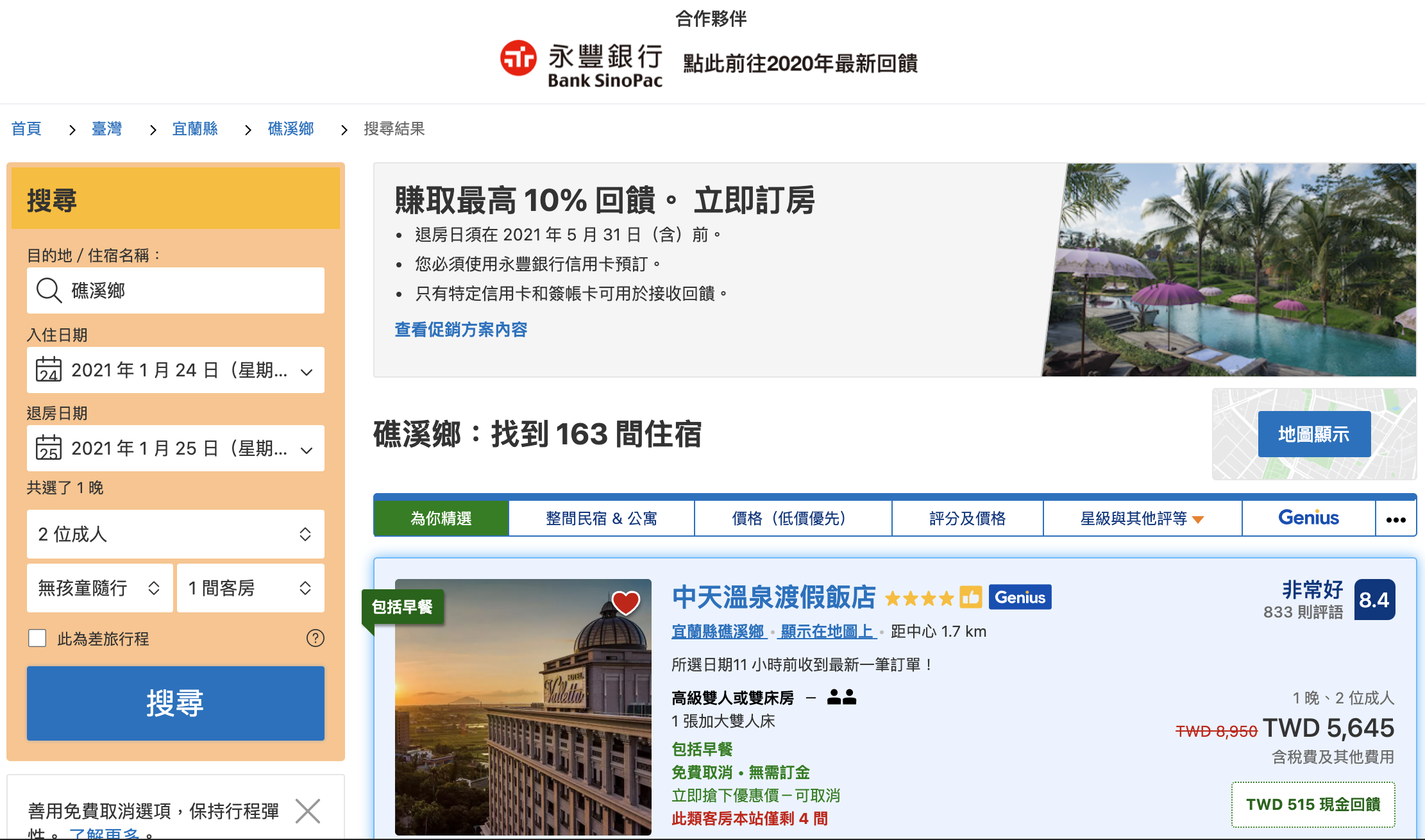
Task: Click the 8.4 review score badge
Action: (x=1374, y=600)
